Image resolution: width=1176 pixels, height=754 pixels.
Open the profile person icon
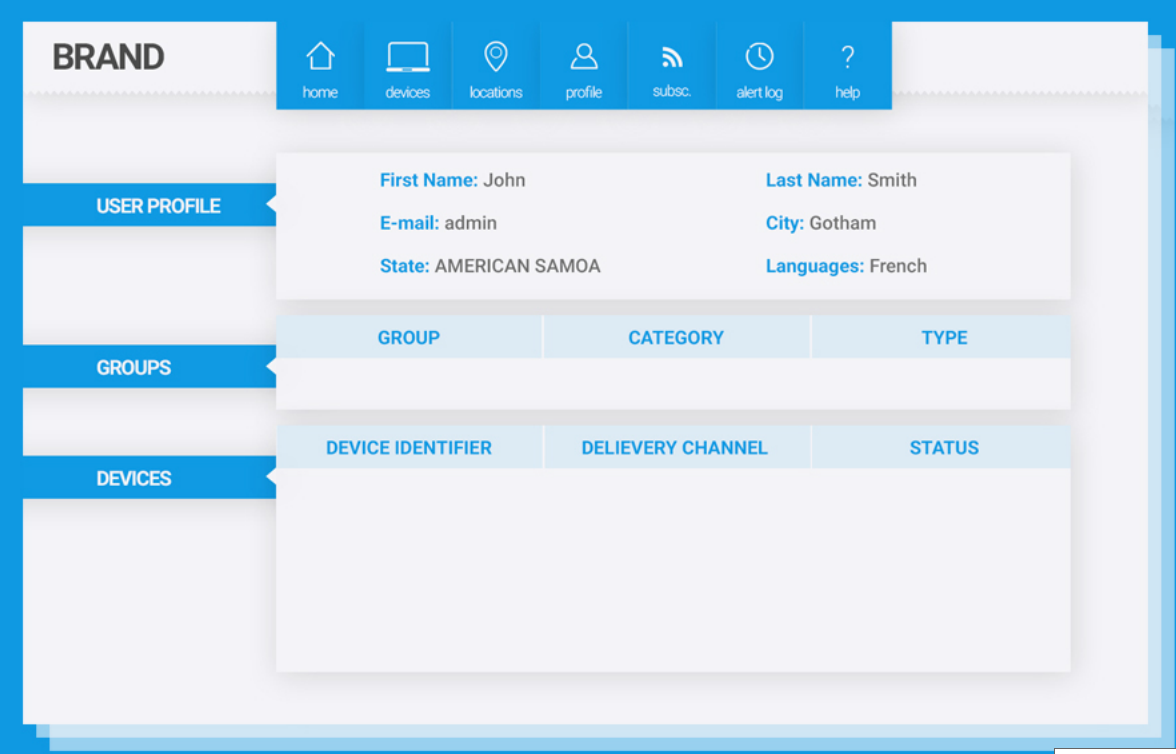point(584,57)
